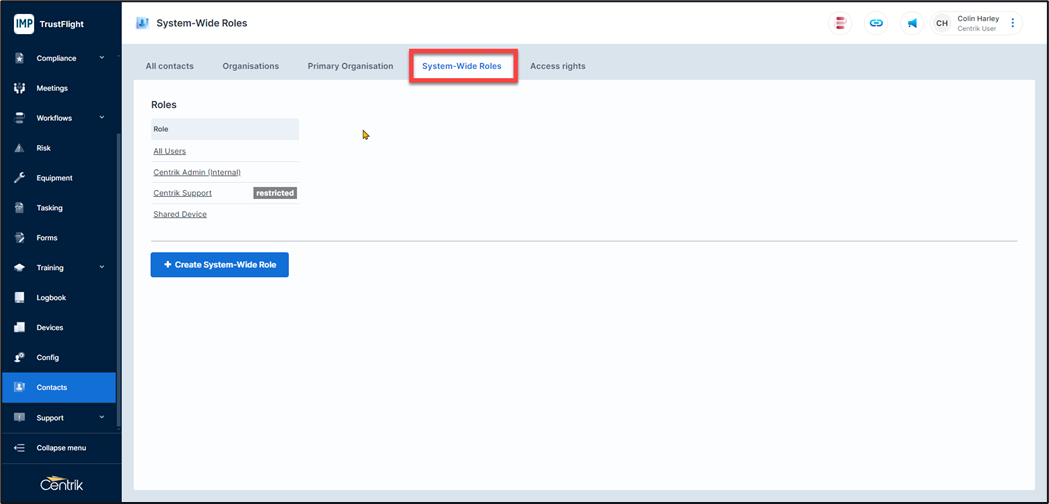The width and height of the screenshot is (1049, 504).
Task: Select the Tasking menu label
Action: pos(50,208)
